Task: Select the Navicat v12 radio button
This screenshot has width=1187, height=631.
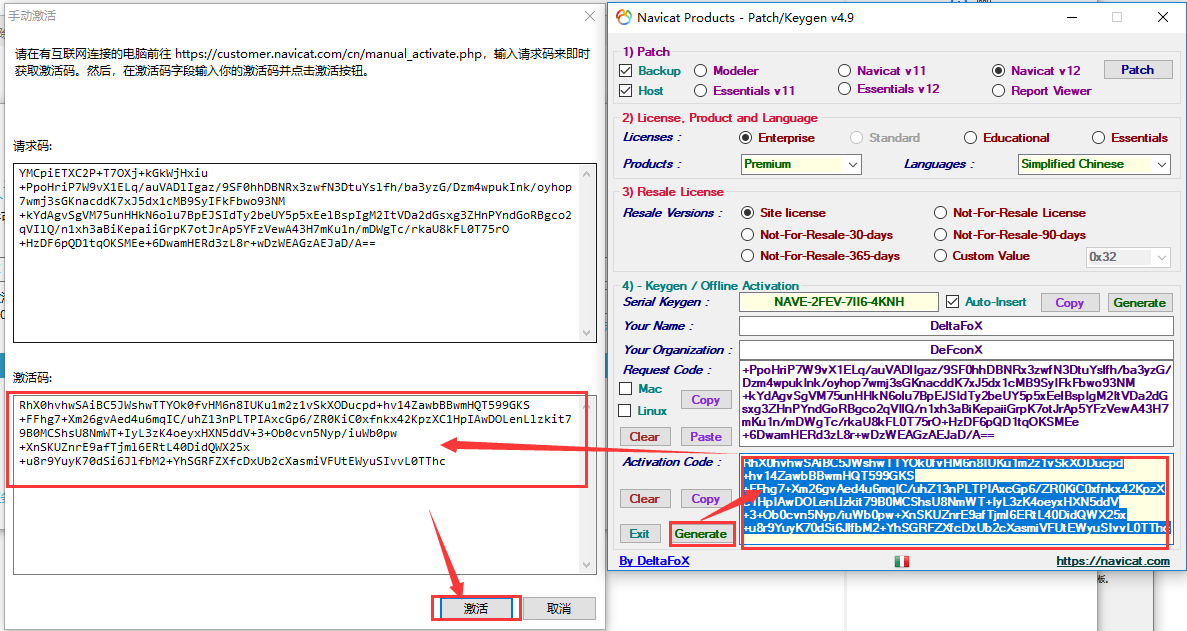Action: tap(999, 70)
